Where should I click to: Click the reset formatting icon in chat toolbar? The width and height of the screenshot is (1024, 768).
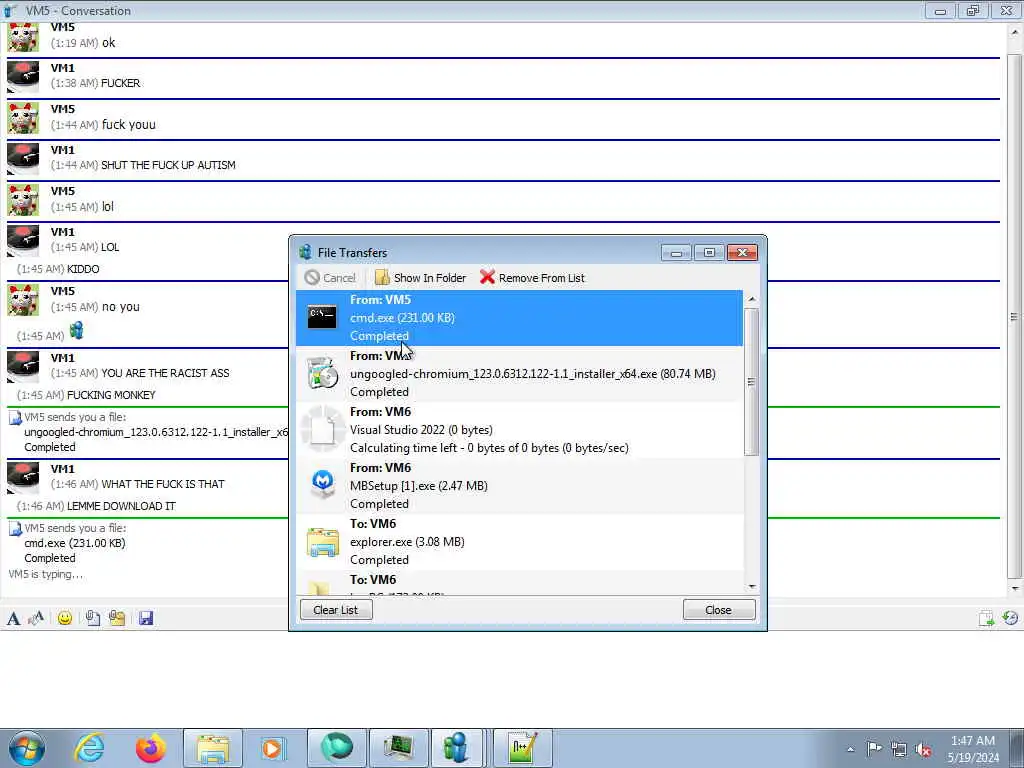click(36, 618)
